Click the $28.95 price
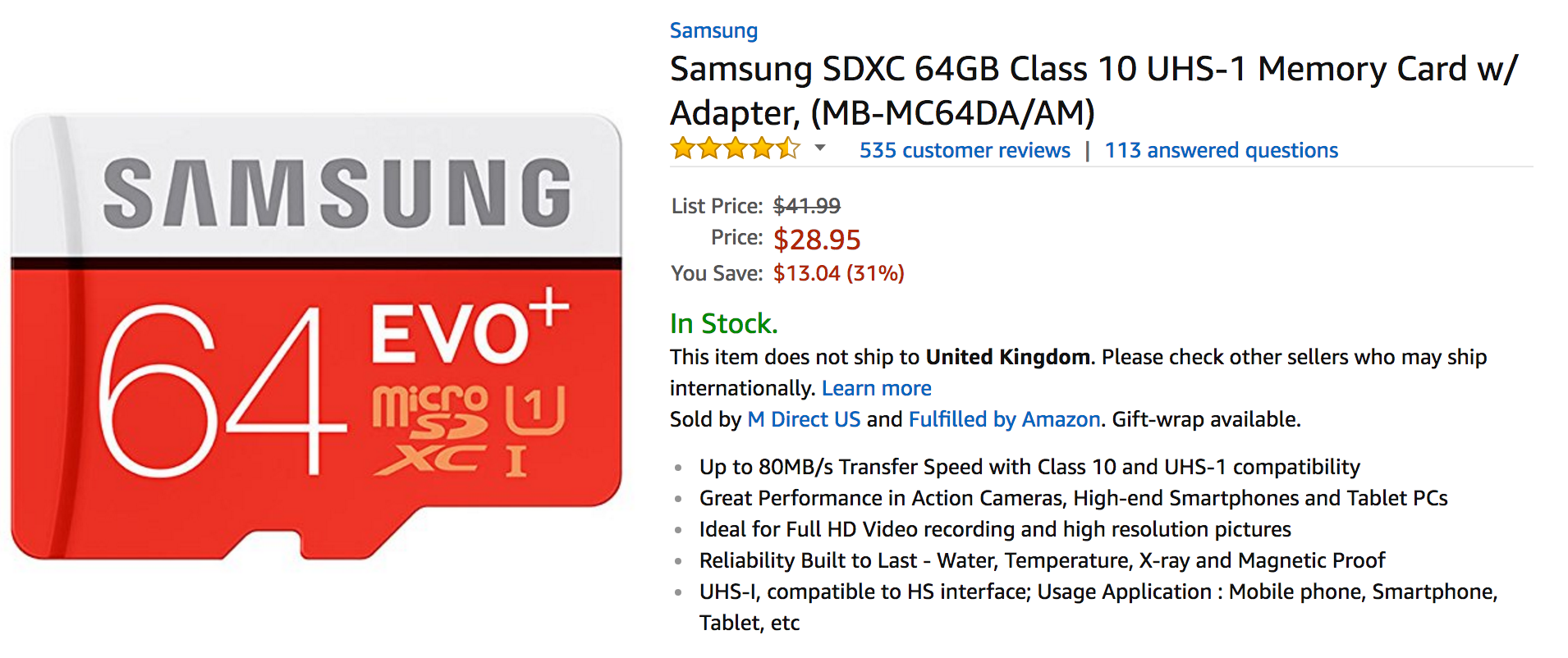The image size is (1568, 658). (x=817, y=240)
